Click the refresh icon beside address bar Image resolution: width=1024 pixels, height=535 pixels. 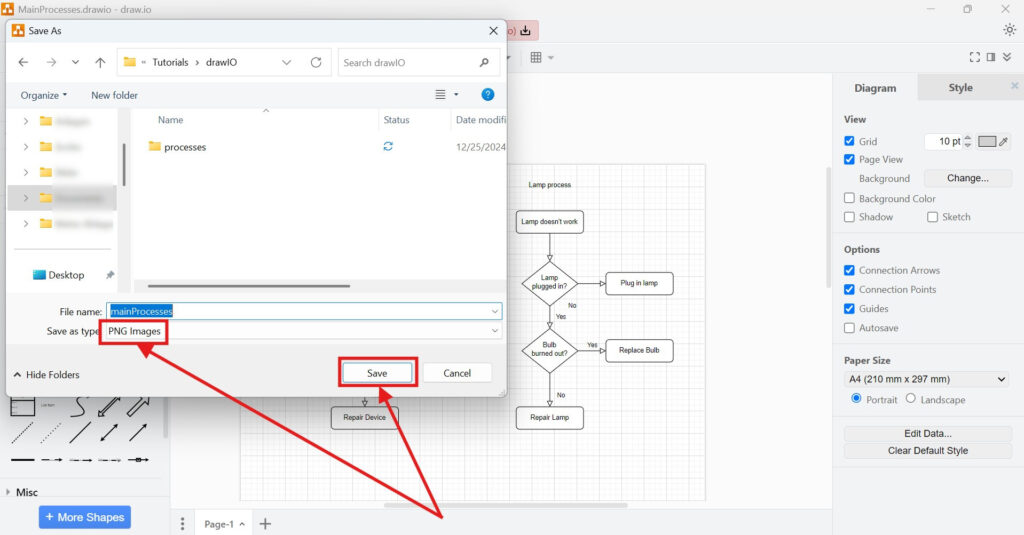316,62
